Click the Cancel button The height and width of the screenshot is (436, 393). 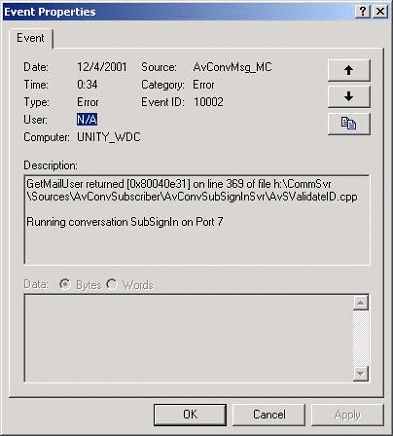pos(269,414)
